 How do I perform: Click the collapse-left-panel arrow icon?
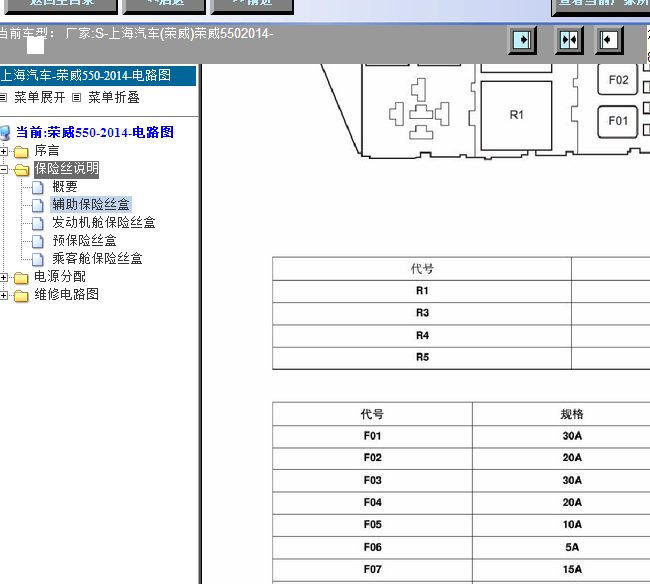(x=609, y=40)
